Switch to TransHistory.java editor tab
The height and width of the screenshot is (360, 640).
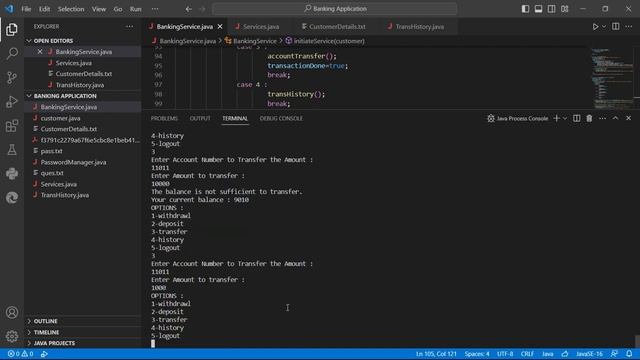419,27
